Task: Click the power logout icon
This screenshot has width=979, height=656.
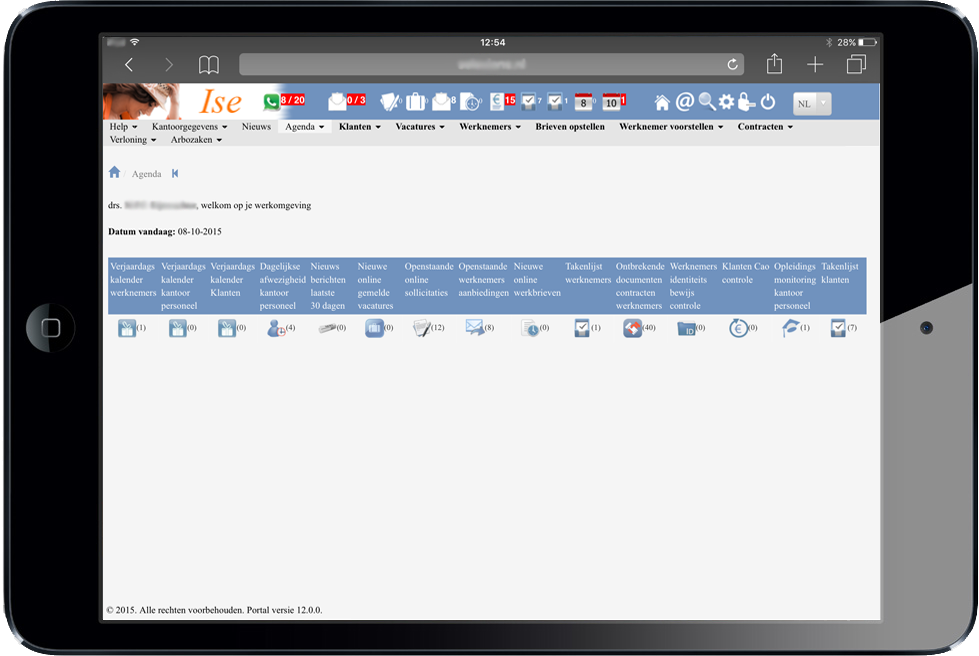Action: tap(768, 102)
